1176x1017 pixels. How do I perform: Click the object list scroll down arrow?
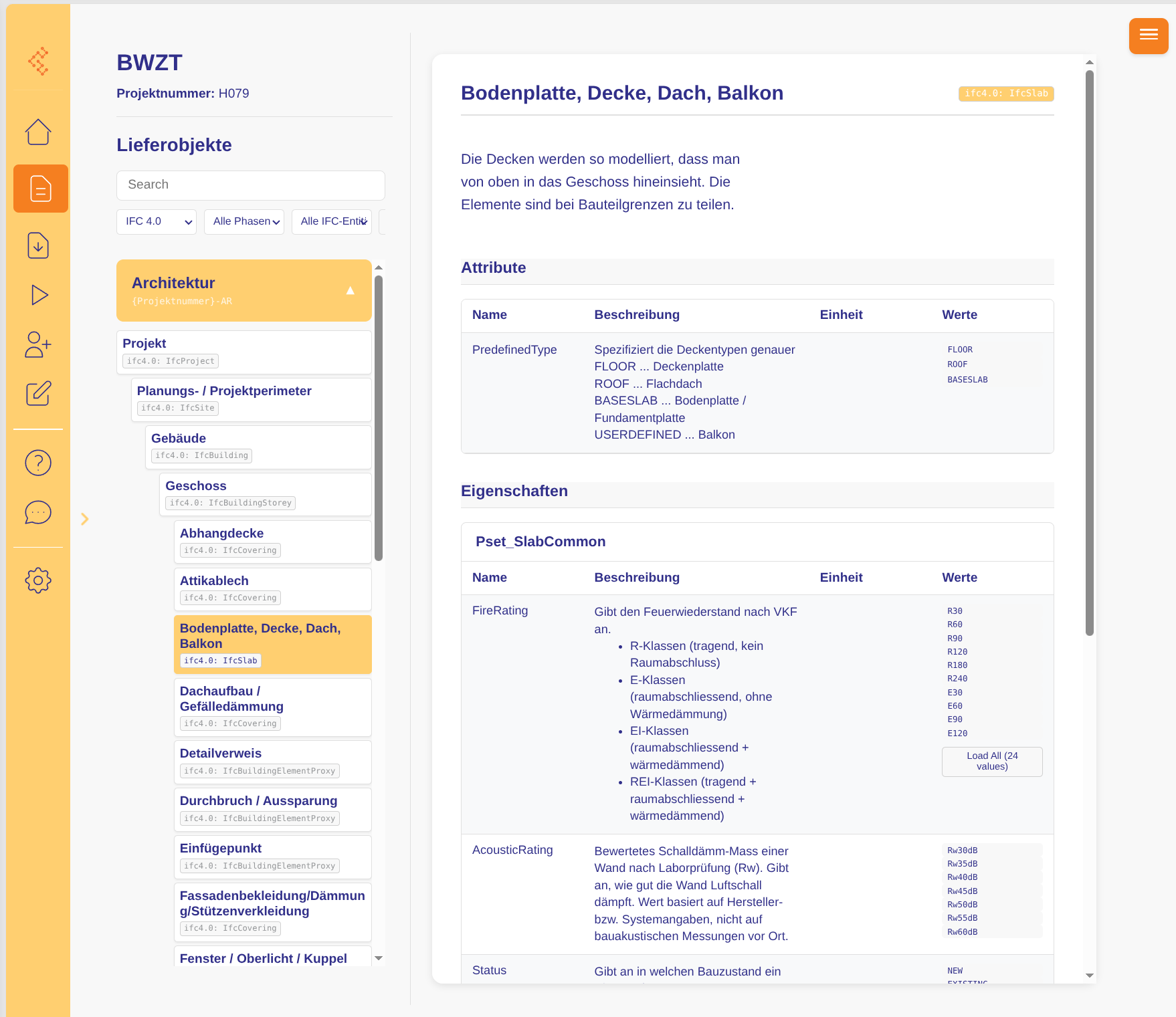coord(379,958)
